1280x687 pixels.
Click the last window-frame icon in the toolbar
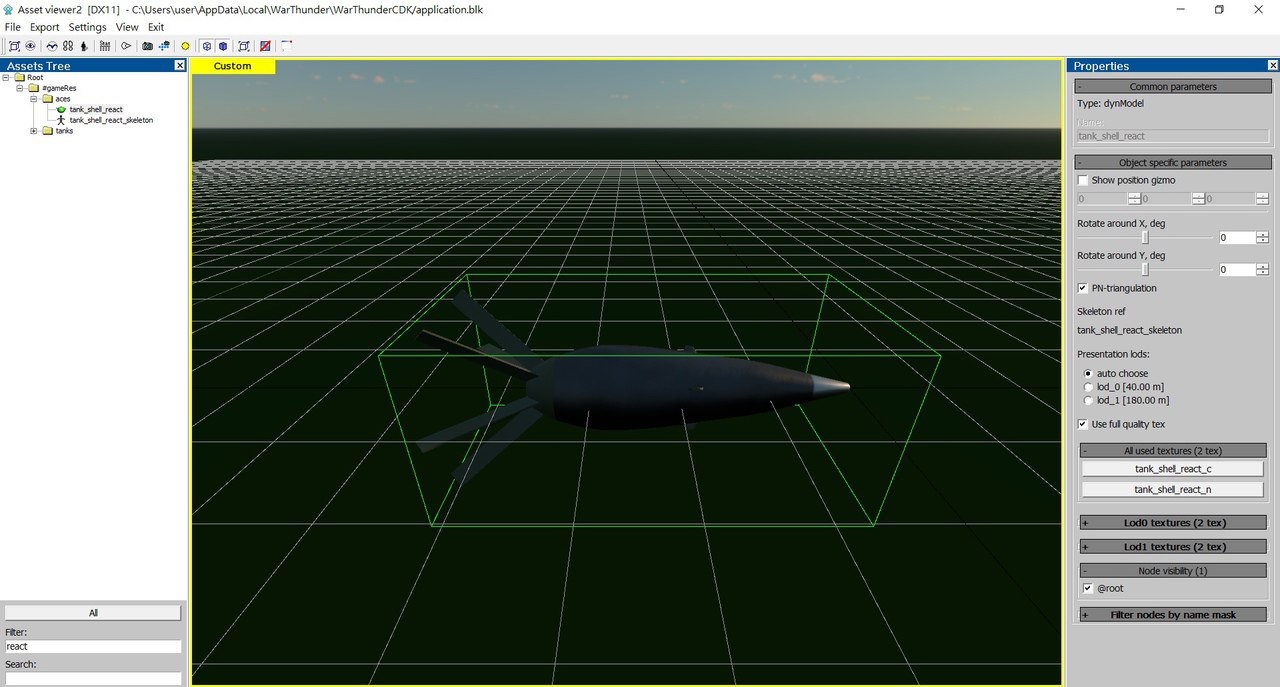(x=287, y=46)
